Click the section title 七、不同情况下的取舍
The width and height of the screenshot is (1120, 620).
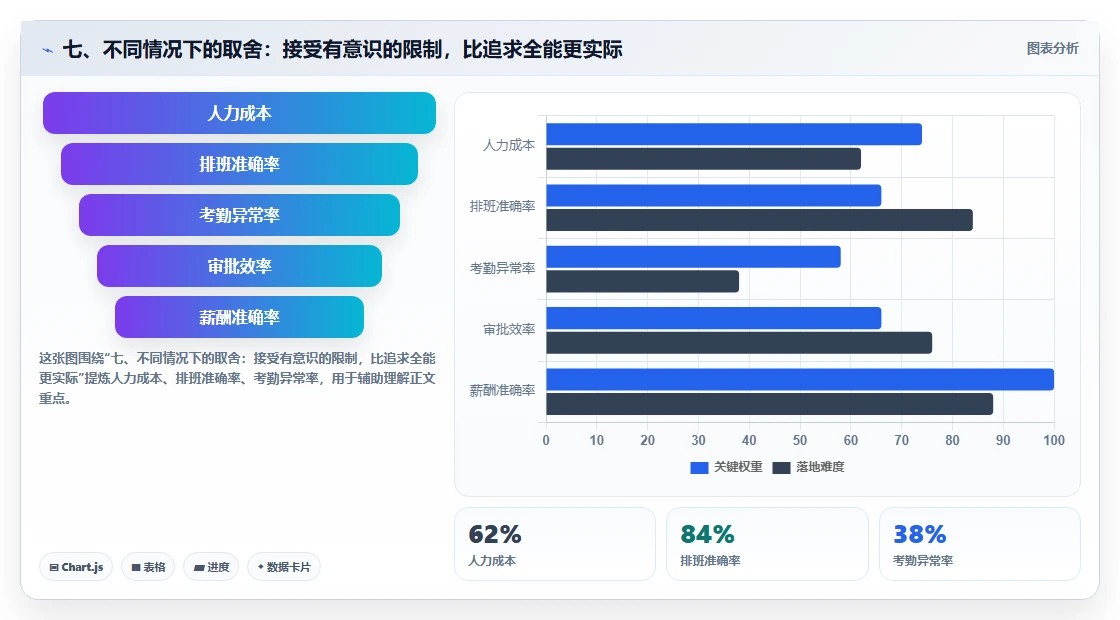(342, 49)
